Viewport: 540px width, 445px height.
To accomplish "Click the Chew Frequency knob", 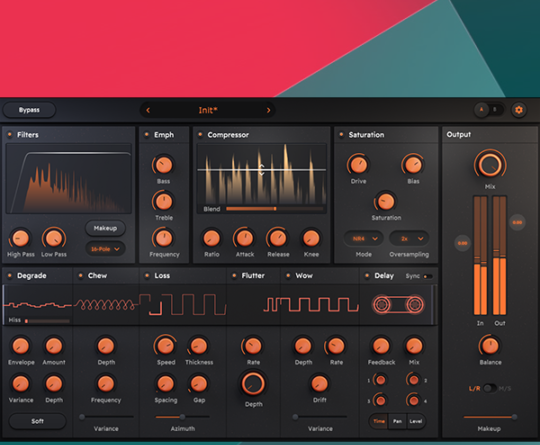I will (106, 384).
